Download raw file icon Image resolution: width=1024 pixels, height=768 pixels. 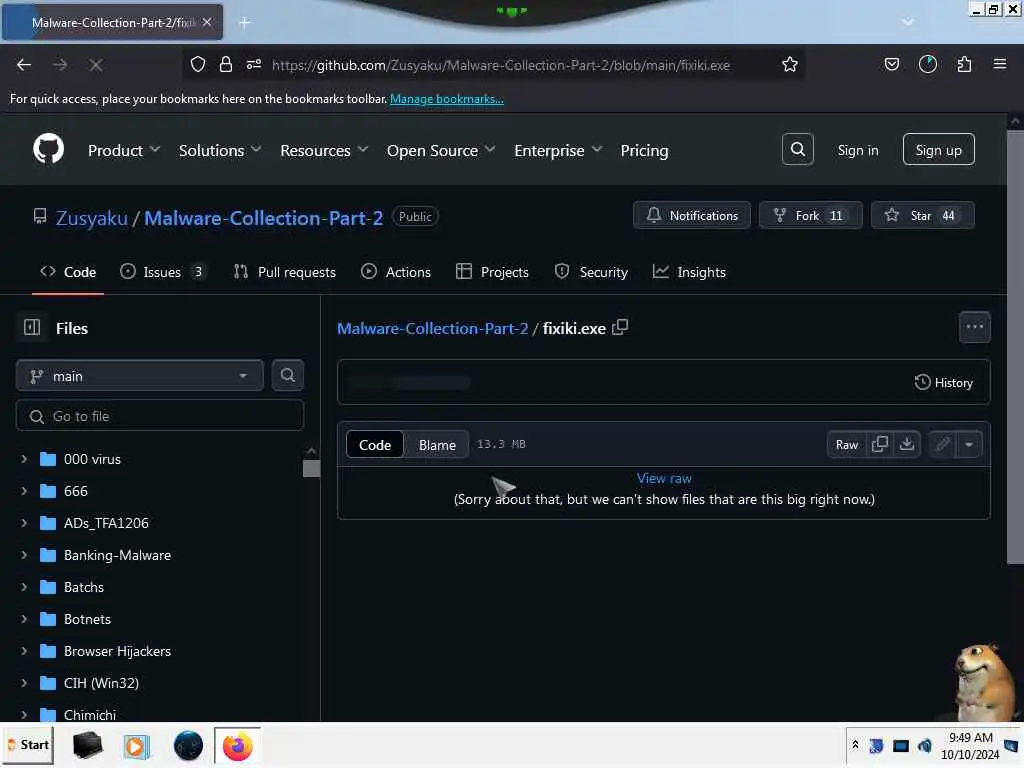point(906,444)
